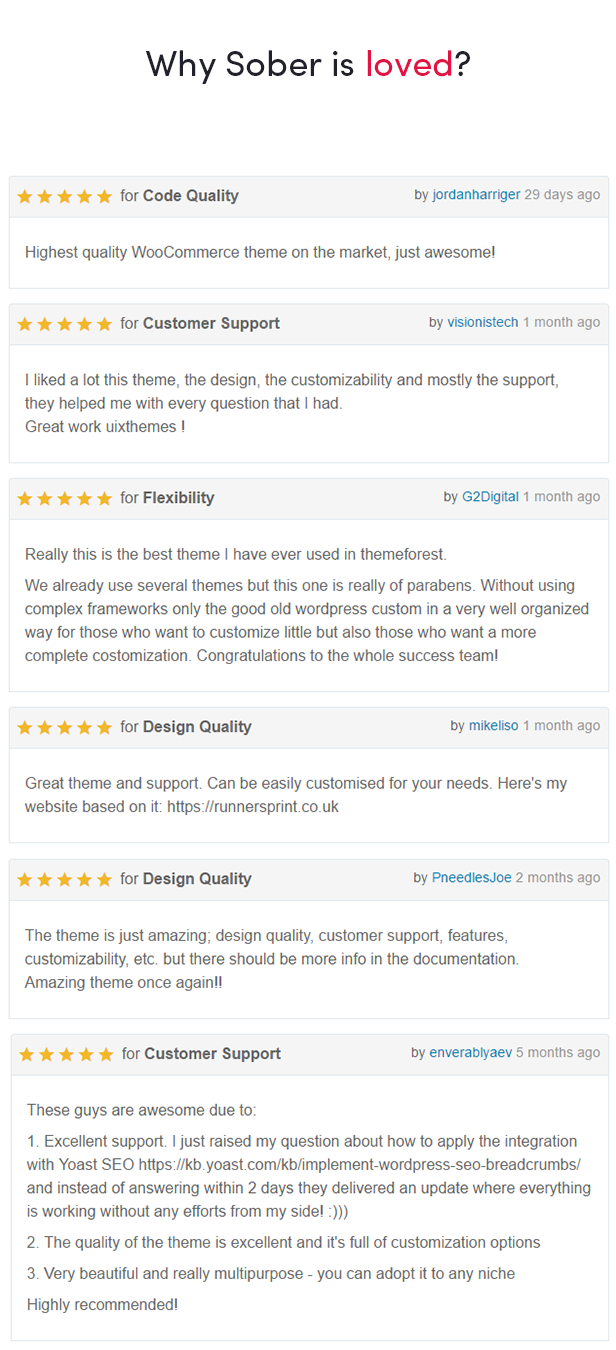This screenshot has width=616, height=1350.
Task: Click the Code Quality rating label
Action: pyautogui.click(x=191, y=196)
